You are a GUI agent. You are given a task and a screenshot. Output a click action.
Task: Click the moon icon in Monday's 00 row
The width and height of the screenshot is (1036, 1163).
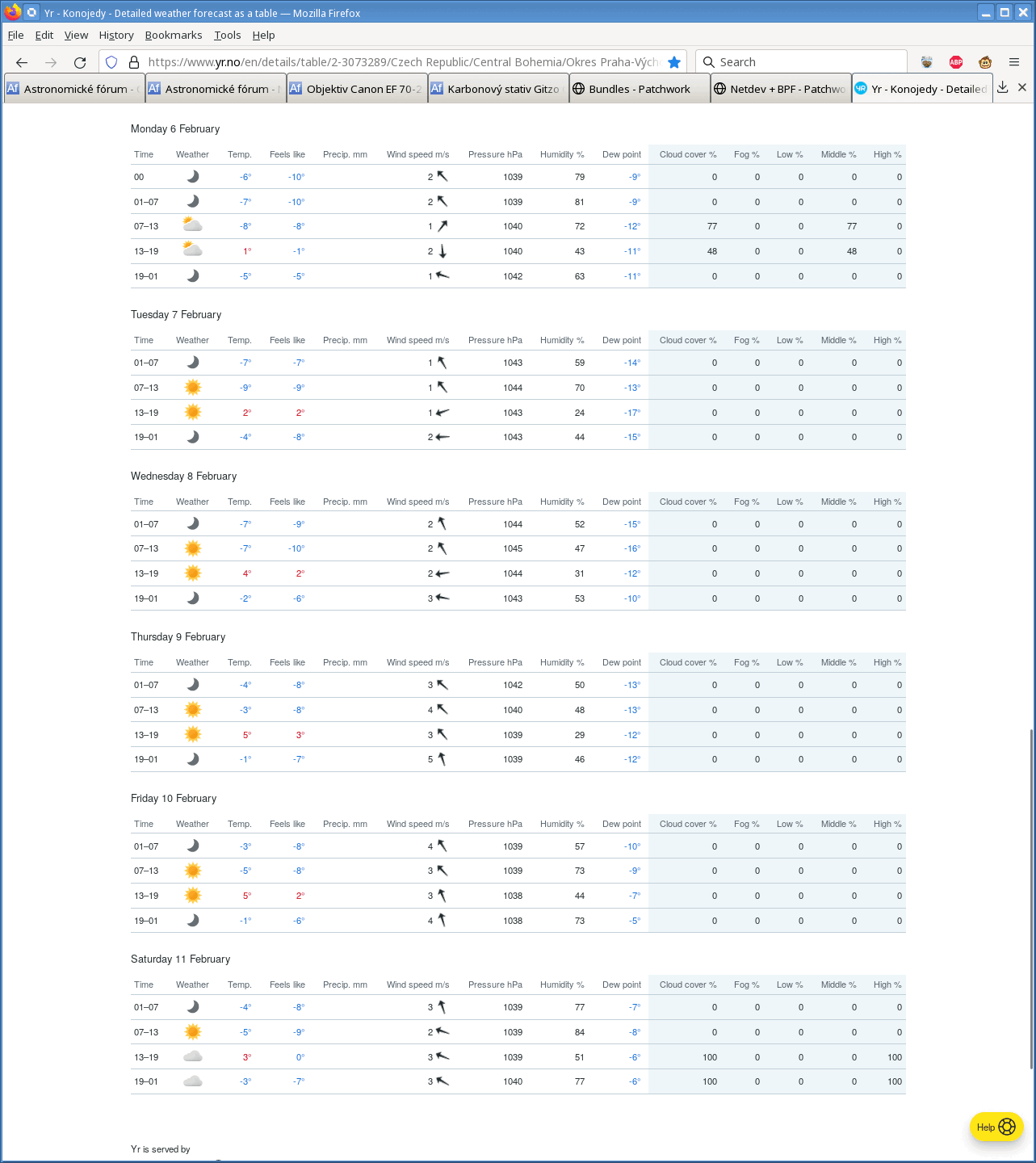tap(192, 177)
